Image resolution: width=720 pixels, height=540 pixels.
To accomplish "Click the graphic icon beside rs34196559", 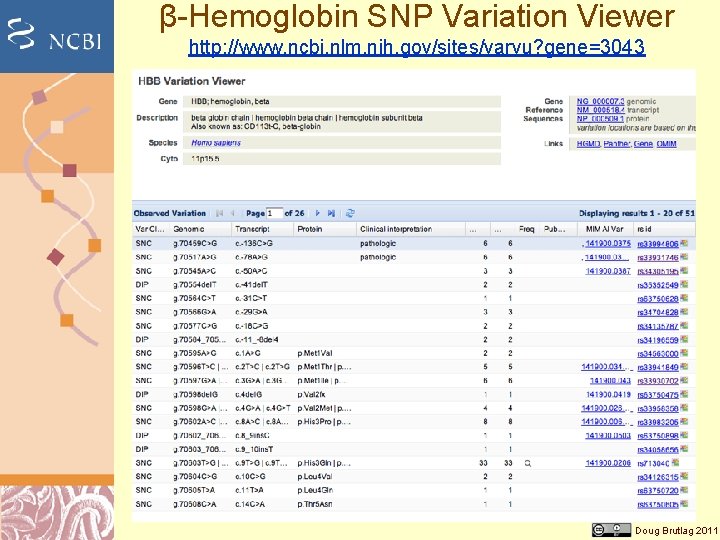I will coord(684,339).
